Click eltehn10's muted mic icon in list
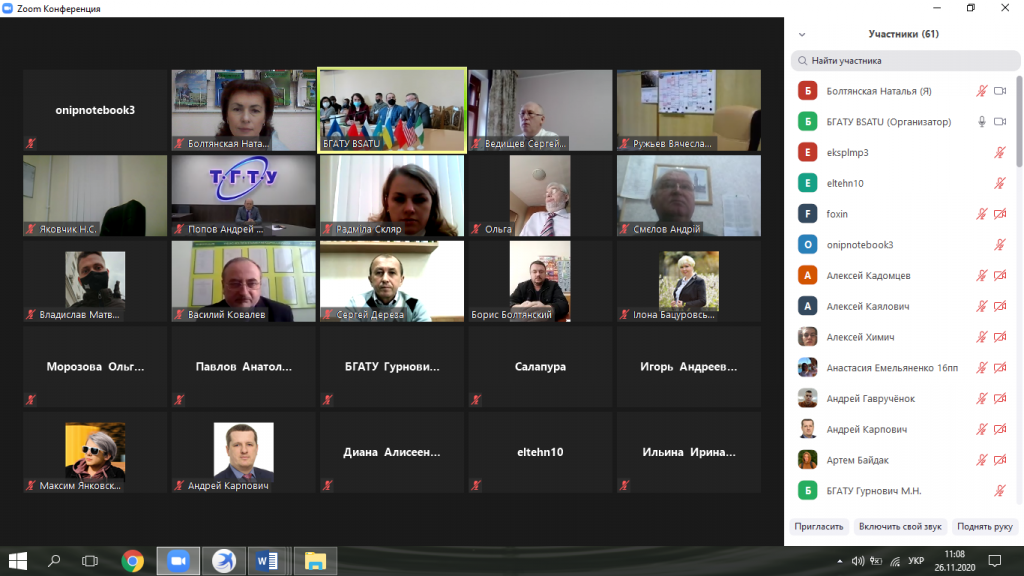1024x576 pixels. (x=1000, y=184)
